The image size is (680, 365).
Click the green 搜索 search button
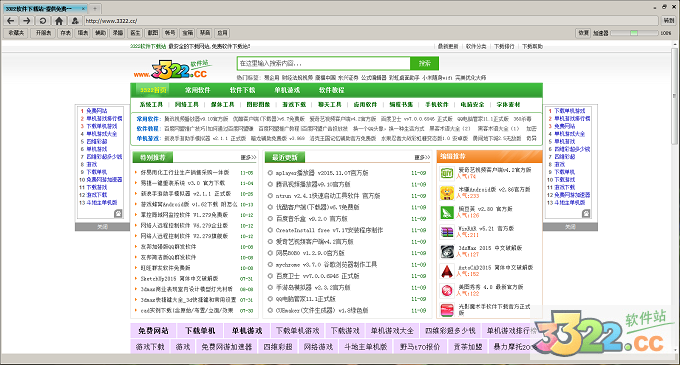tap(425, 63)
